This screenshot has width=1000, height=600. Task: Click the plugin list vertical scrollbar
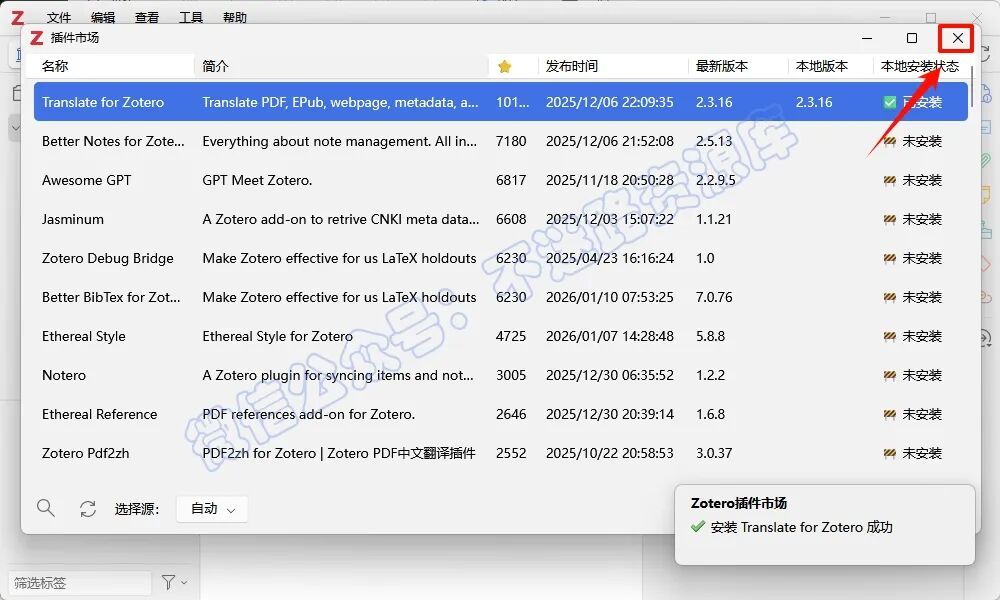[x=973, y=86]
